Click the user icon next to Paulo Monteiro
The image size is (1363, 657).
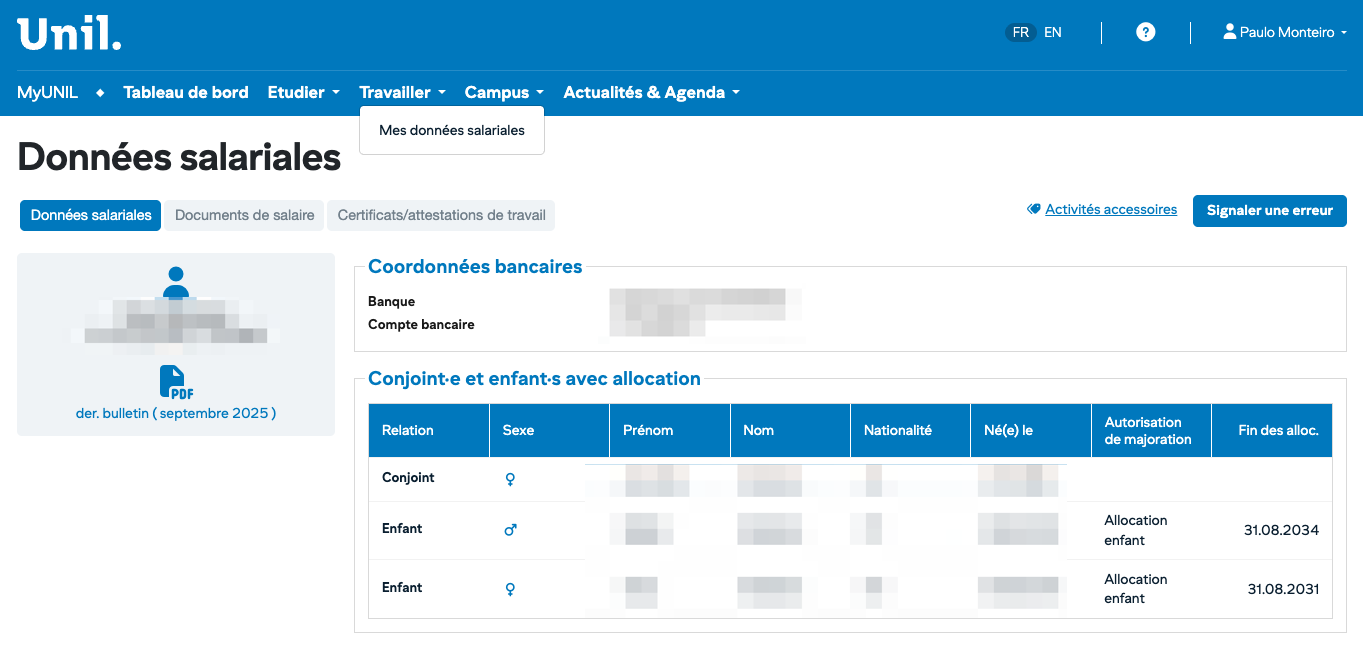pyautogui.click(x=1229, y=32)
